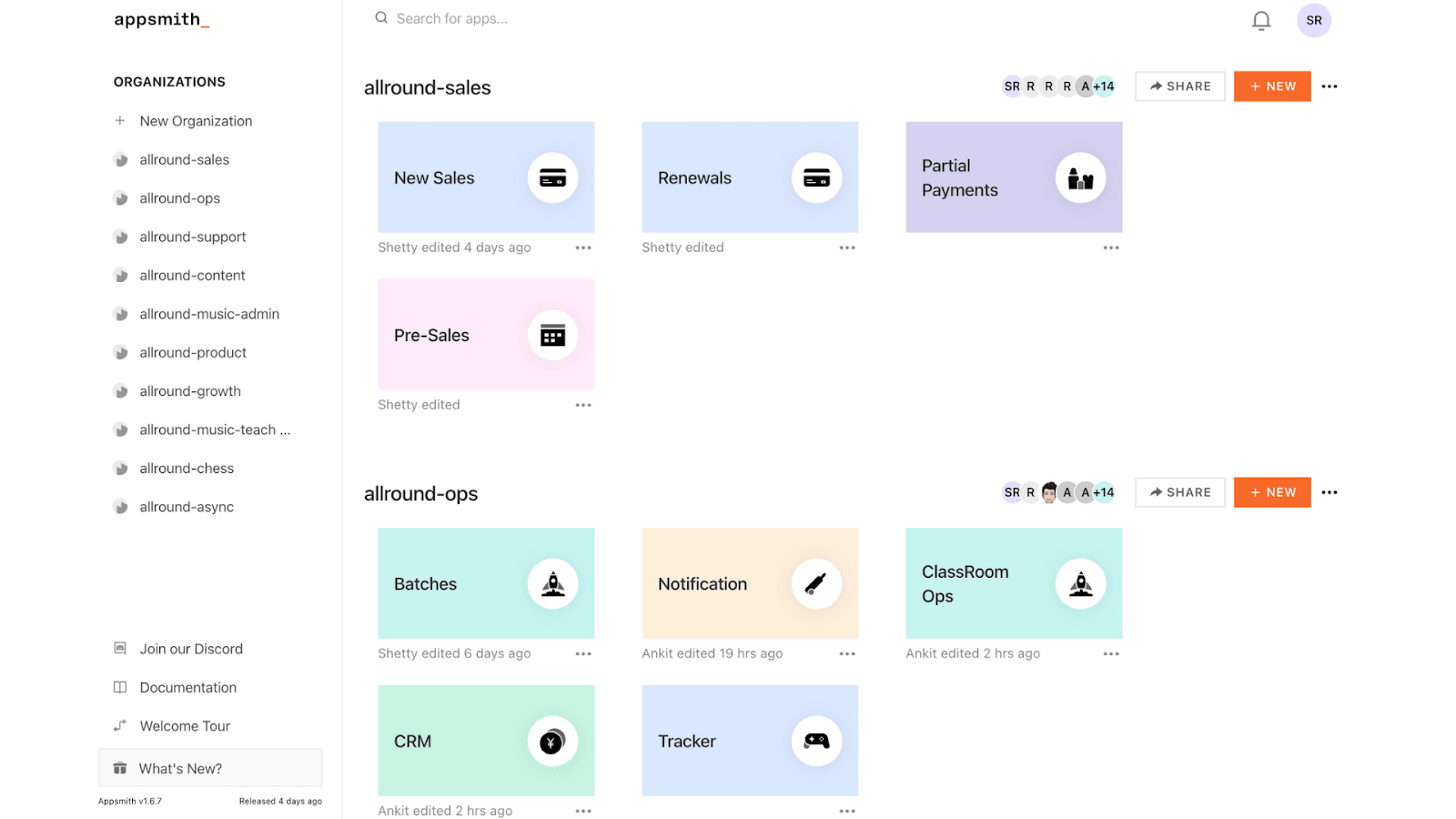Screen dimensions: 1456x819
Task: Open the SR profile avatar menu
Action: point(1313,20)
